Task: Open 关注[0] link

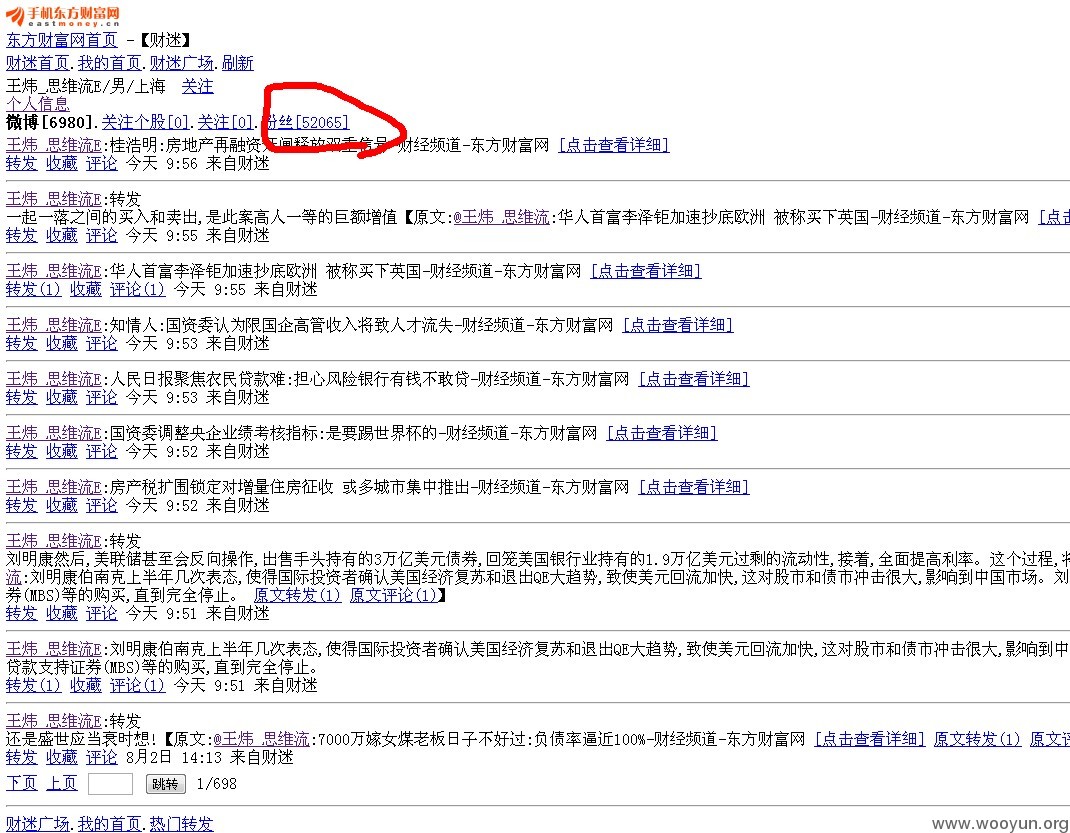Action: pos(225,122)
